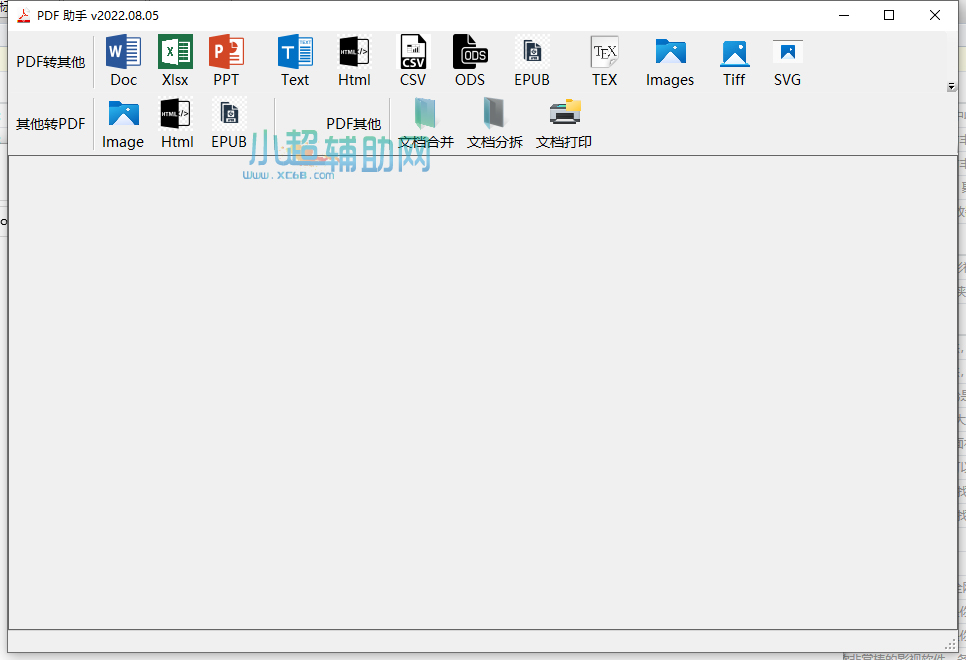Open 文档打印 document print tool
The image size is (966, 660).
click(564, 123)
